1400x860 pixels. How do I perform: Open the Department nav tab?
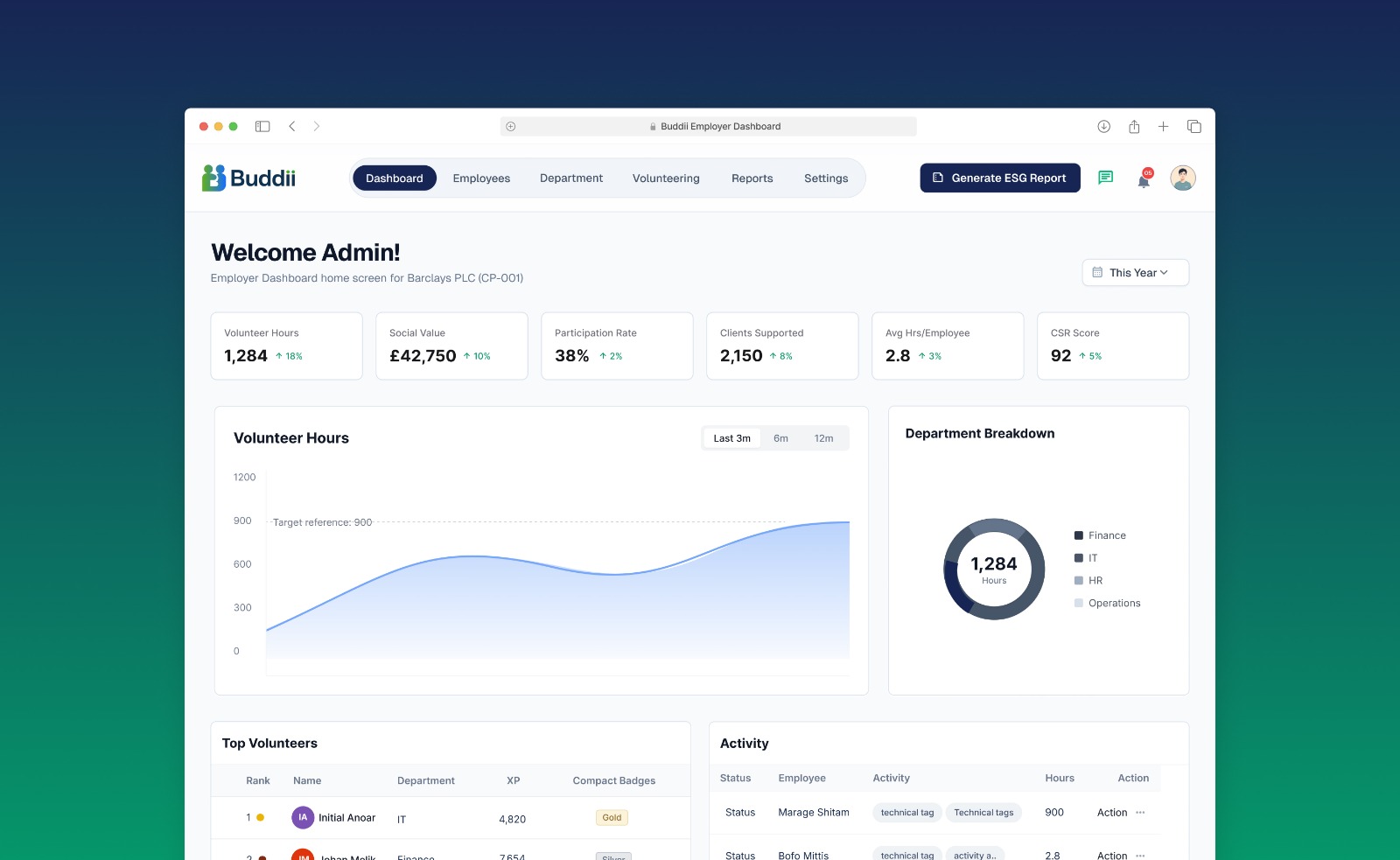point(571,178)
